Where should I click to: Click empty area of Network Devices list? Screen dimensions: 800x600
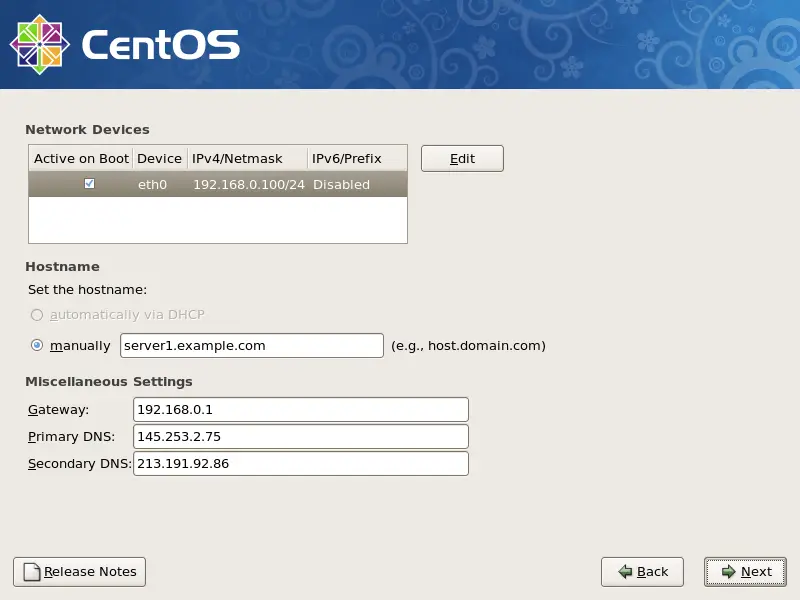tap(217, 220)
